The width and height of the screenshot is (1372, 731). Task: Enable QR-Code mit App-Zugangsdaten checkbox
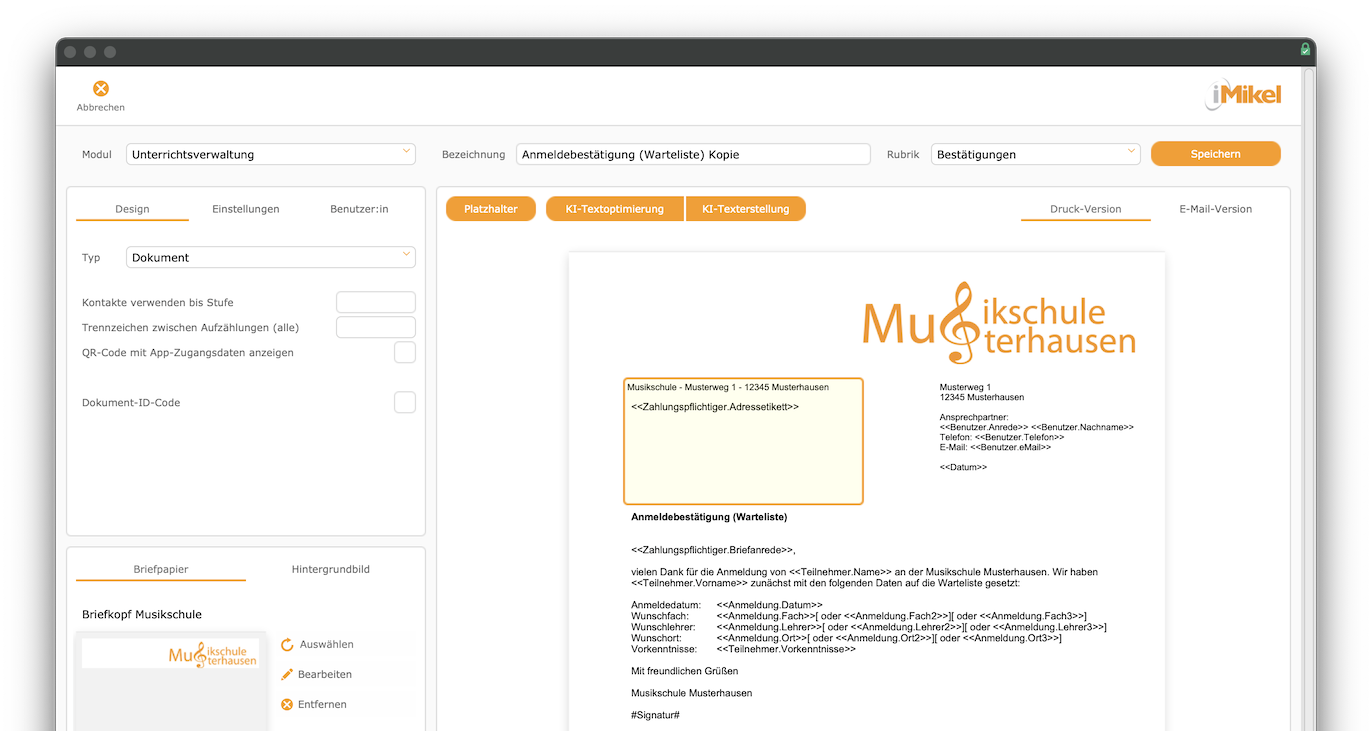405,353
